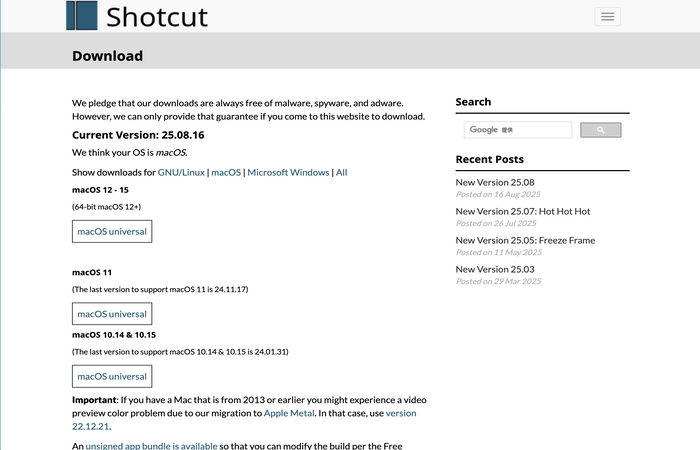Click the Shotcut logo icon
The width and height of the screenshot is (700, 450).
pyautogui.click(x=82, y=15)
